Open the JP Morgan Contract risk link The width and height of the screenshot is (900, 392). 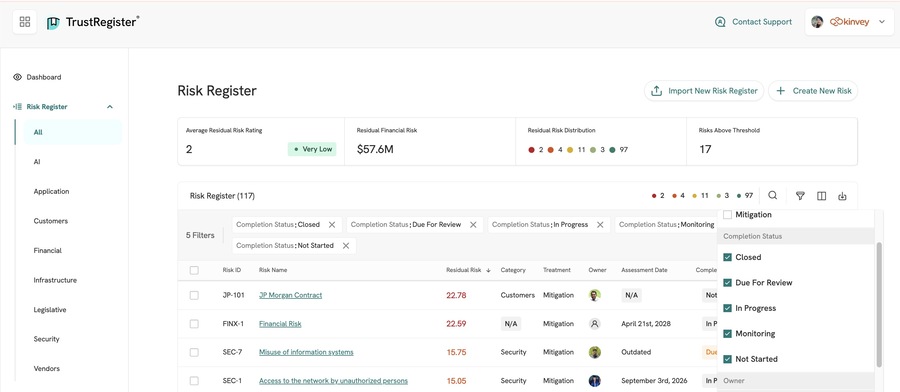[x=290, y=295]
